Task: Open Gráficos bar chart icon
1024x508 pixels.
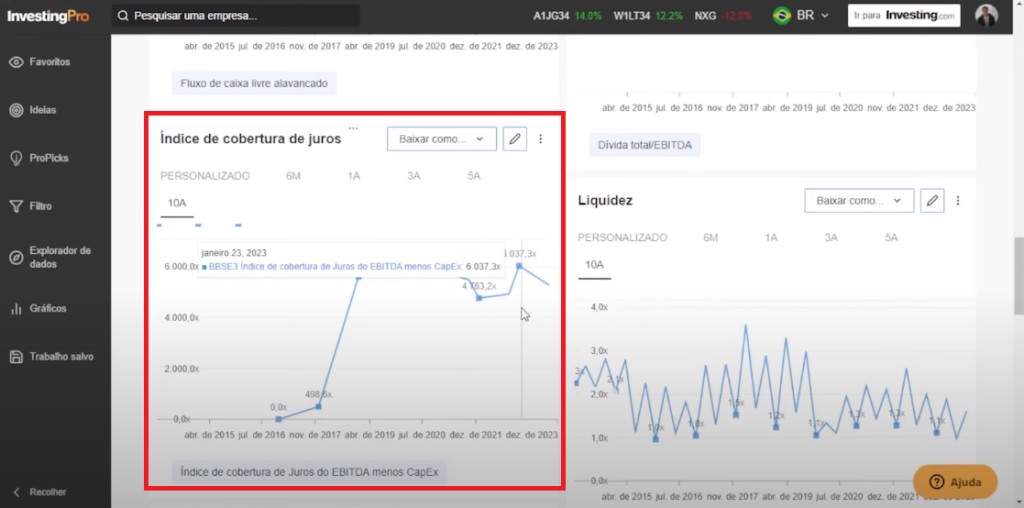Action: [16, 309]
